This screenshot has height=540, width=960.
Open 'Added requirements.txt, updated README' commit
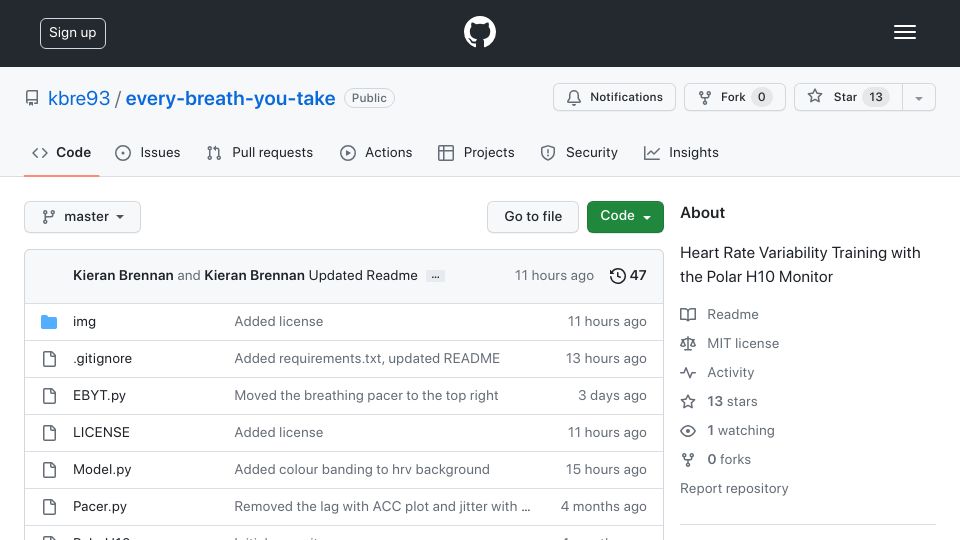pyautogui.click(x=367, y=358)
